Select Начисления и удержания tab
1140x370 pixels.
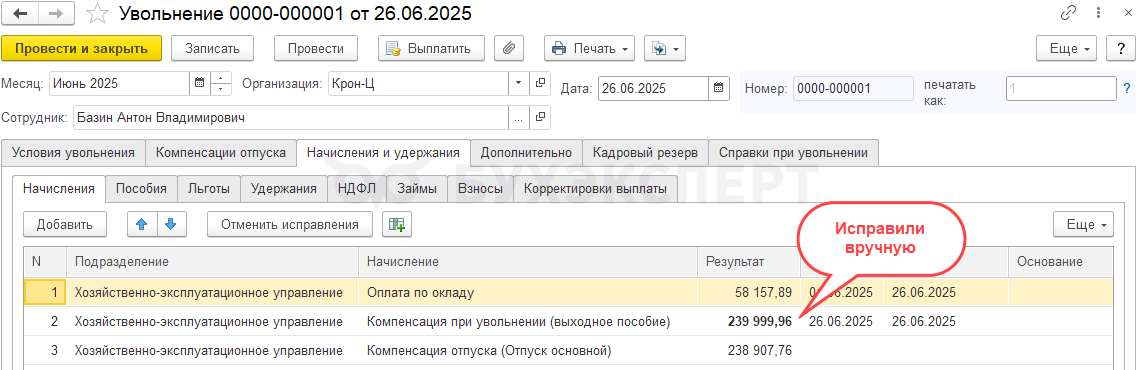[x=383, y=153]
